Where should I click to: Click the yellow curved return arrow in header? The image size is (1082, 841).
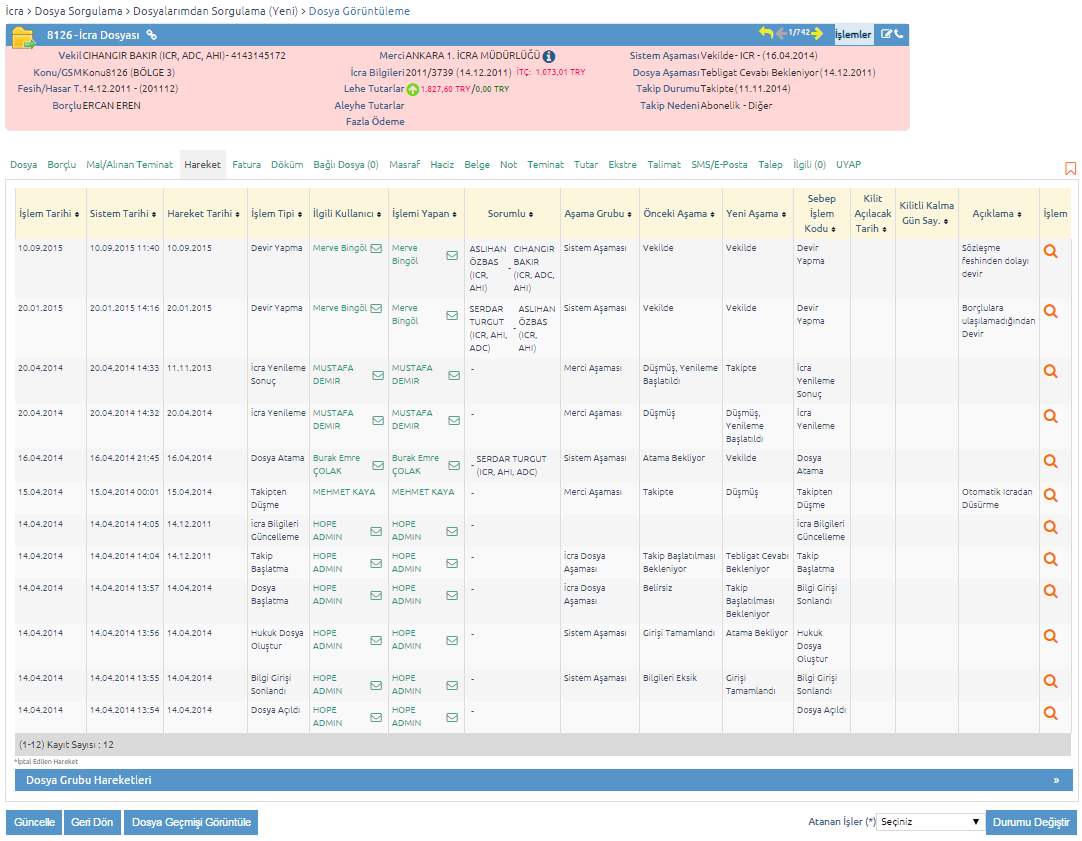766,32
